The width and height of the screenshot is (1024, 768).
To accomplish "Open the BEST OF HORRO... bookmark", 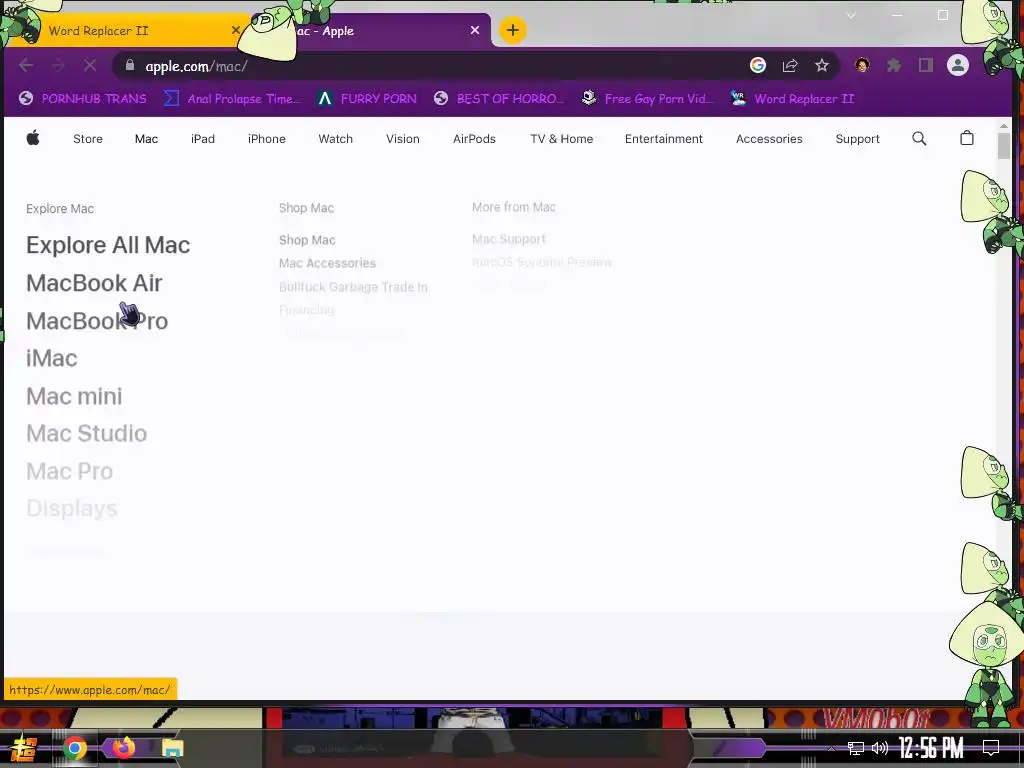I will (499, 99).
